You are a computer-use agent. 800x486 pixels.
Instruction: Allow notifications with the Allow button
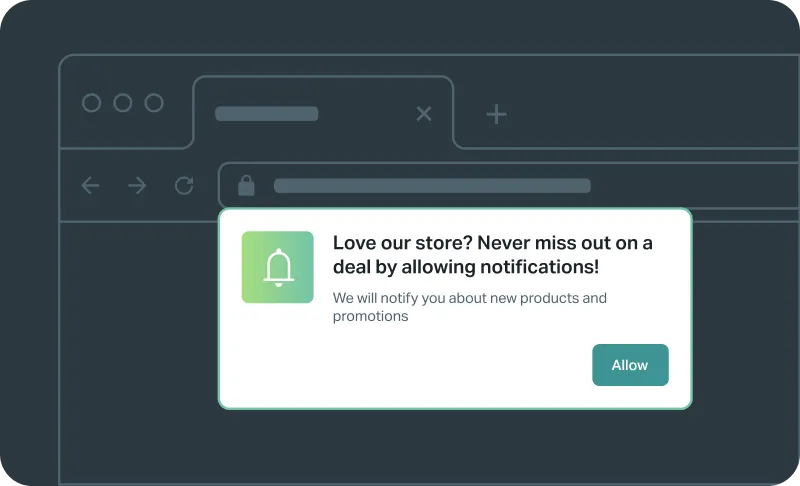(630, 365)
